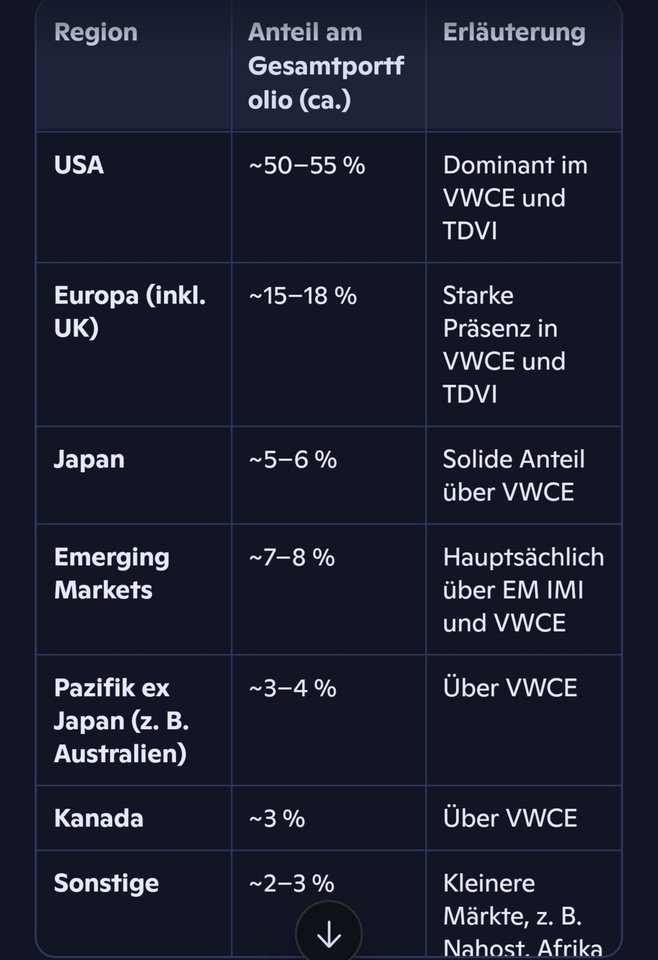Click the USA row label
Image resolution: width=658 pixels, height=960 pixels.
coord(79,165)
